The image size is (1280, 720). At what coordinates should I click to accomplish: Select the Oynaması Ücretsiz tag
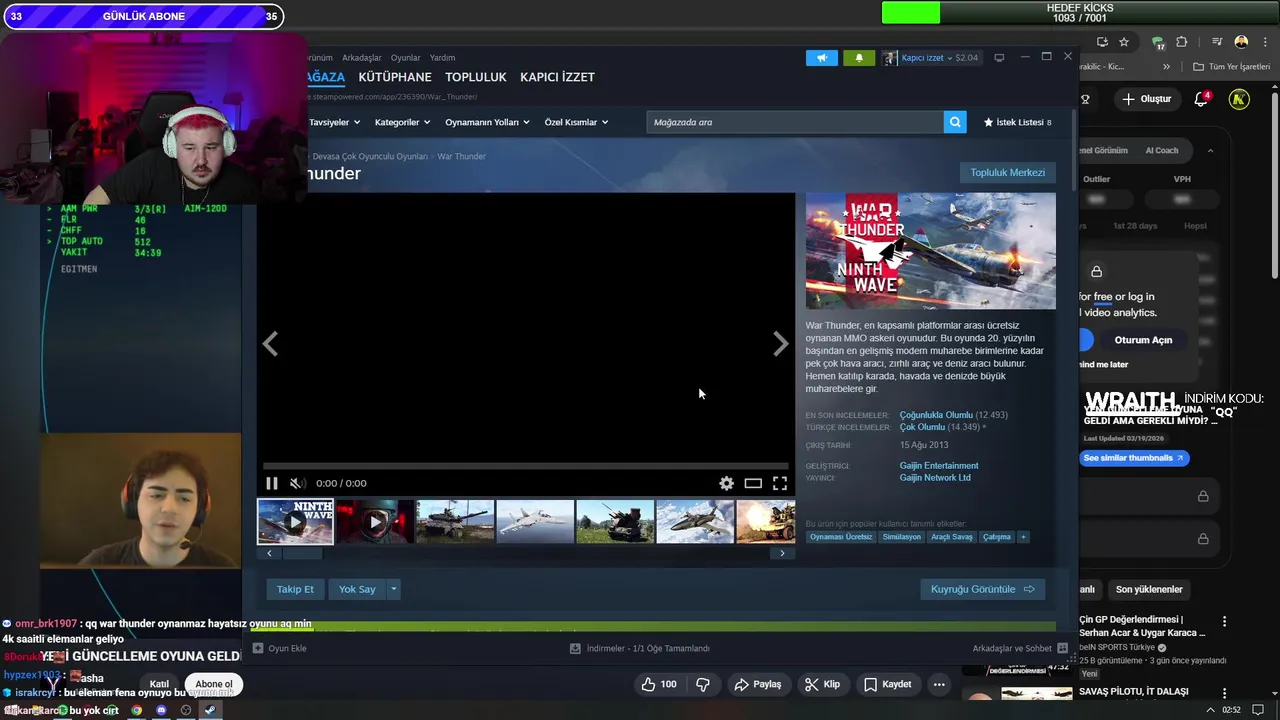coord(841,537)
